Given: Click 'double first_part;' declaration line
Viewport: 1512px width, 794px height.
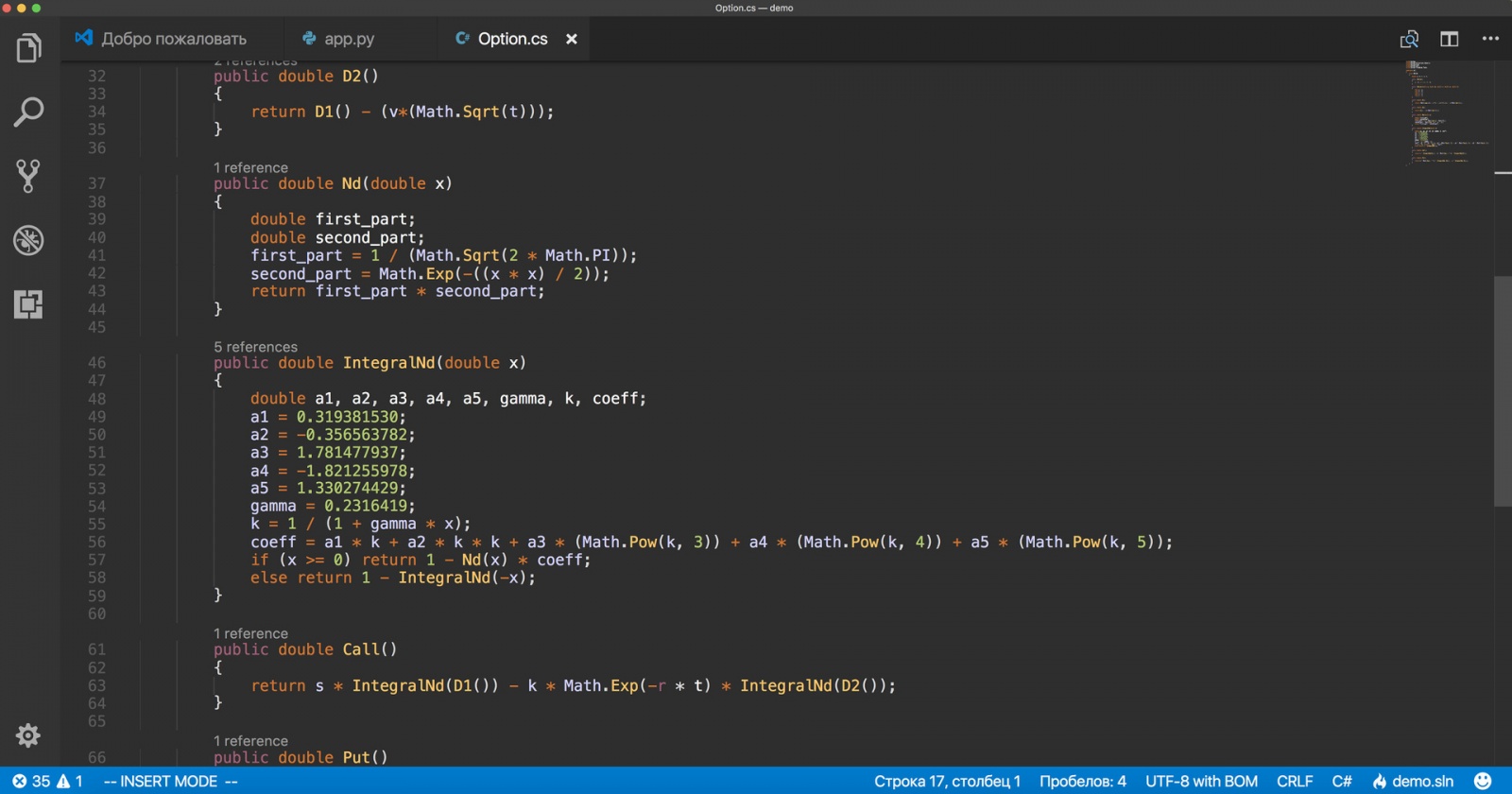Looking at the screenshot, I should 333,219.
